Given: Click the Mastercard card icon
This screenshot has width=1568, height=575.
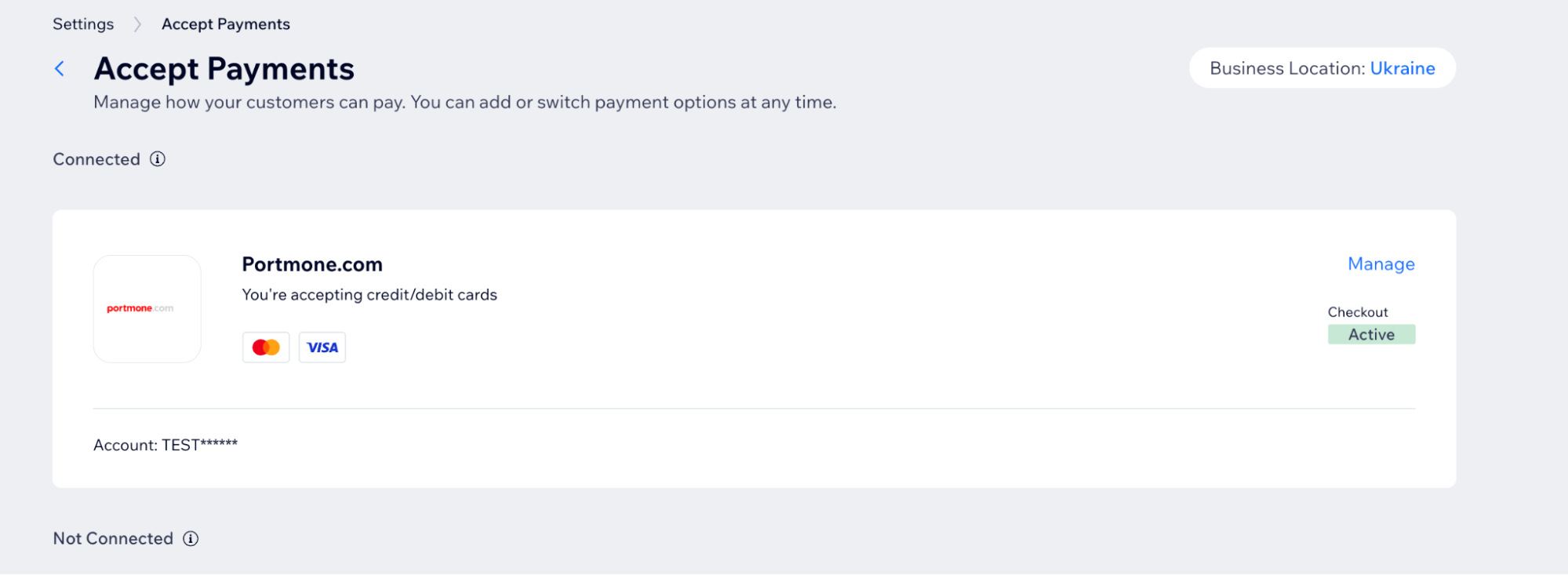Looking at the screenshot, I should pyautogui.click(x=266, y=348).
